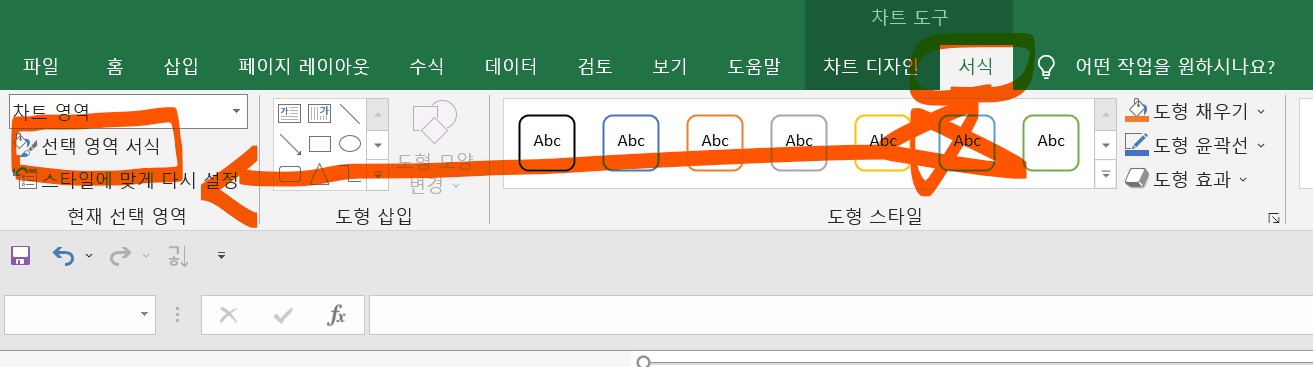Click the 어떤 작업을 원하시나요? search box

point(1175,67)
